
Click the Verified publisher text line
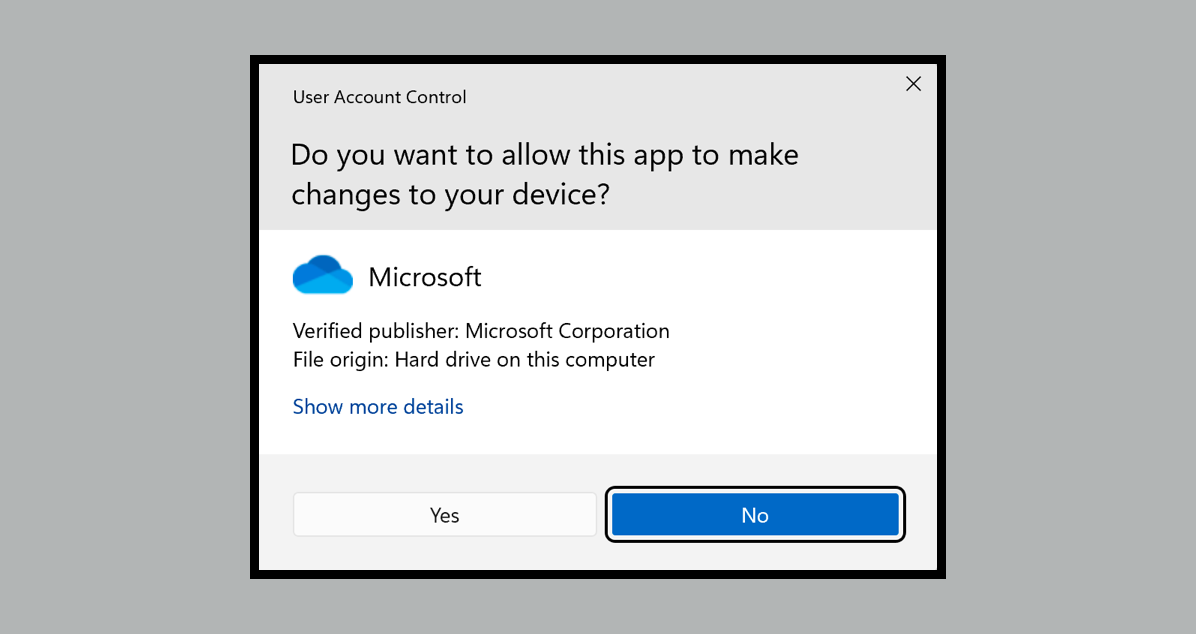click(x=480, y=330)
